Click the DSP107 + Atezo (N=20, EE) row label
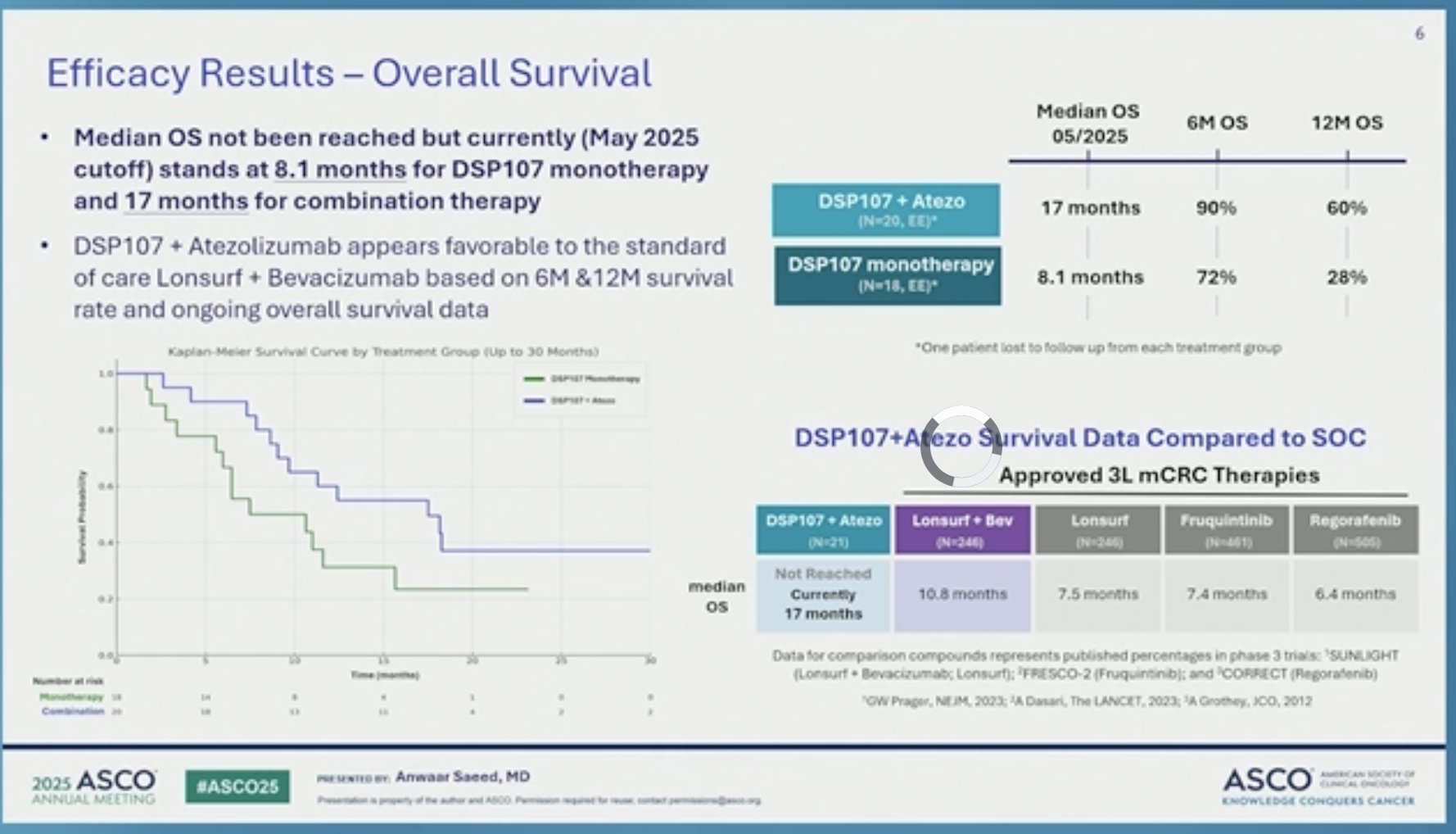1456x834 pixels. [x=886, y=210]
